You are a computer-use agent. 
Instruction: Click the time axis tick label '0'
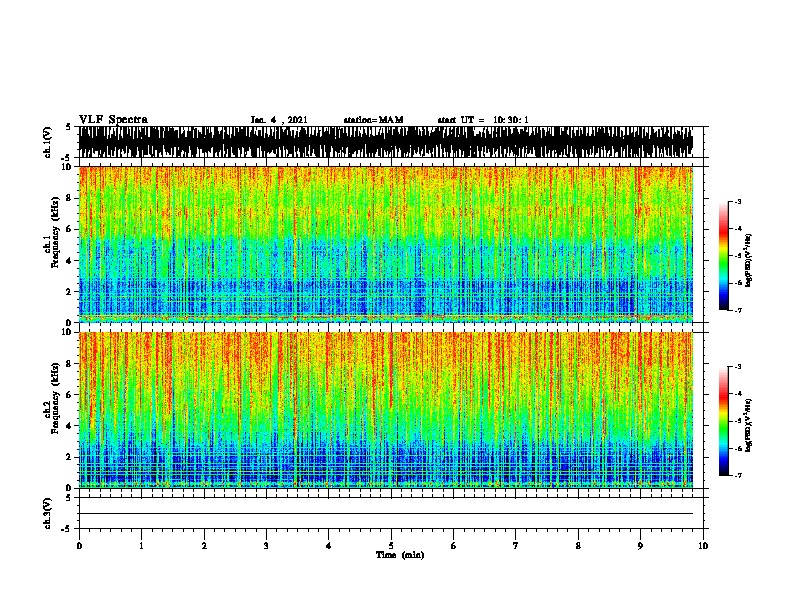pyautogui.click(x=79, y=546)
